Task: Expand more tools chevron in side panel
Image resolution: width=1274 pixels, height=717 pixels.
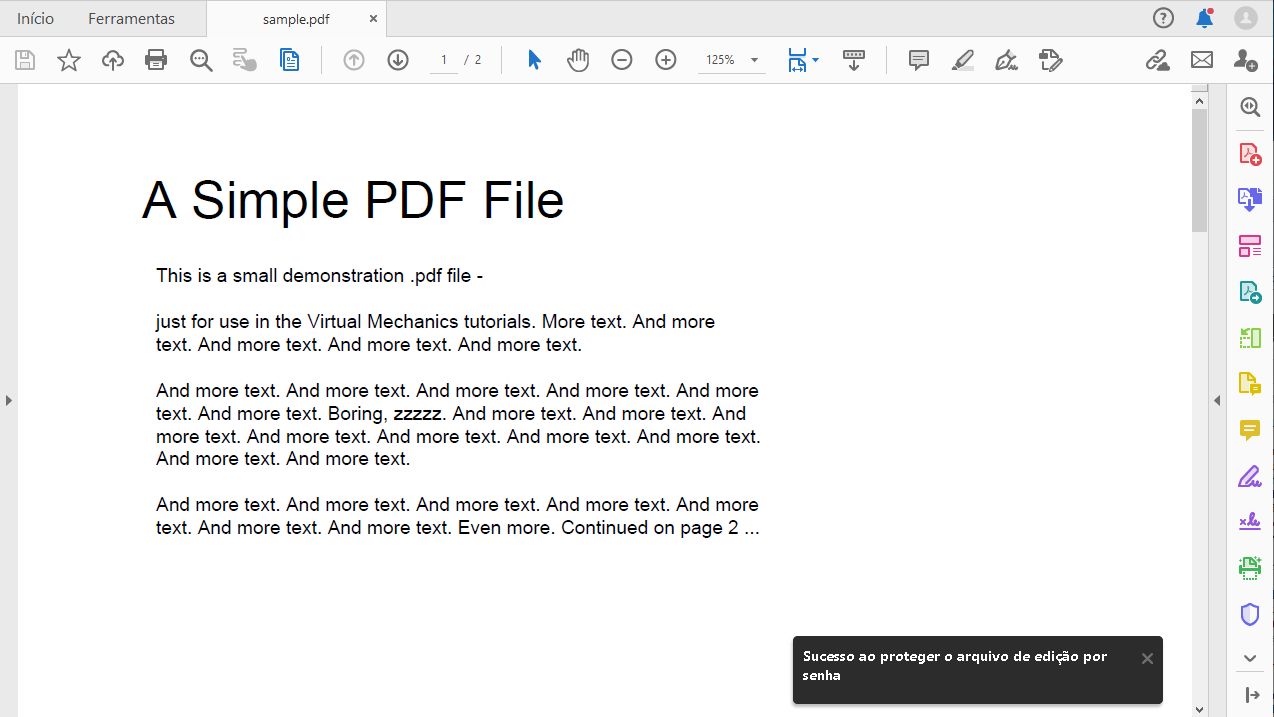Action: (x=1250, y=658)
